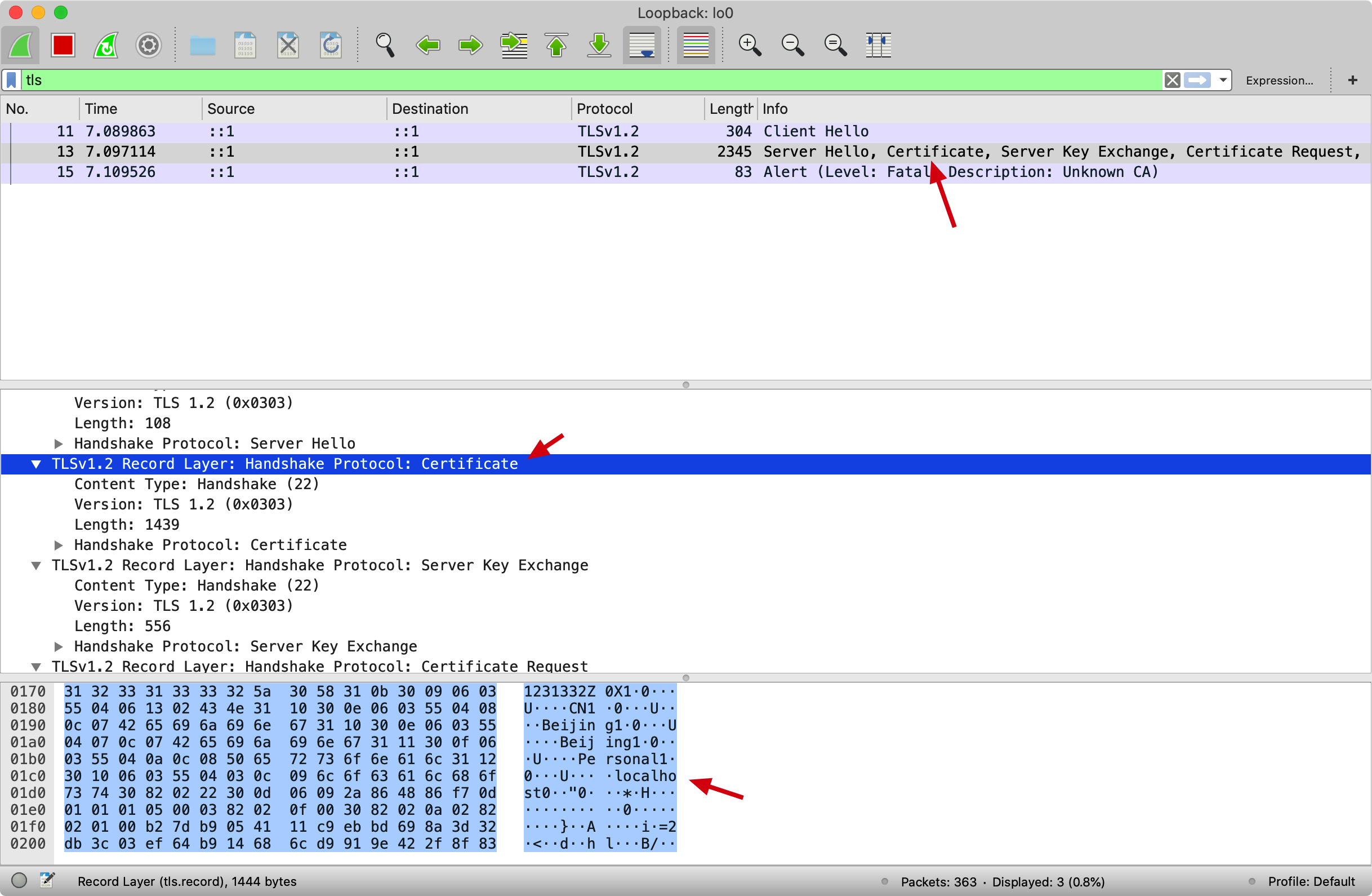Toggle packet list colorization

tap(696, 45)
